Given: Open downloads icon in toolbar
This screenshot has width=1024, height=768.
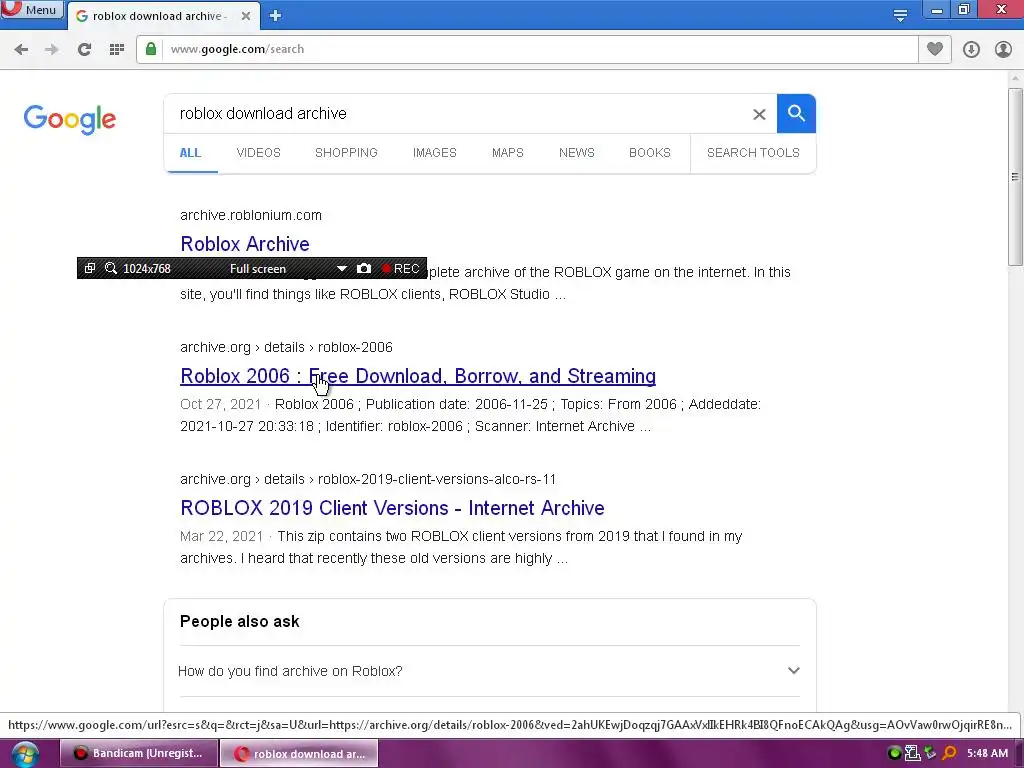Looking at the screenshot, I should pos(971,49).
